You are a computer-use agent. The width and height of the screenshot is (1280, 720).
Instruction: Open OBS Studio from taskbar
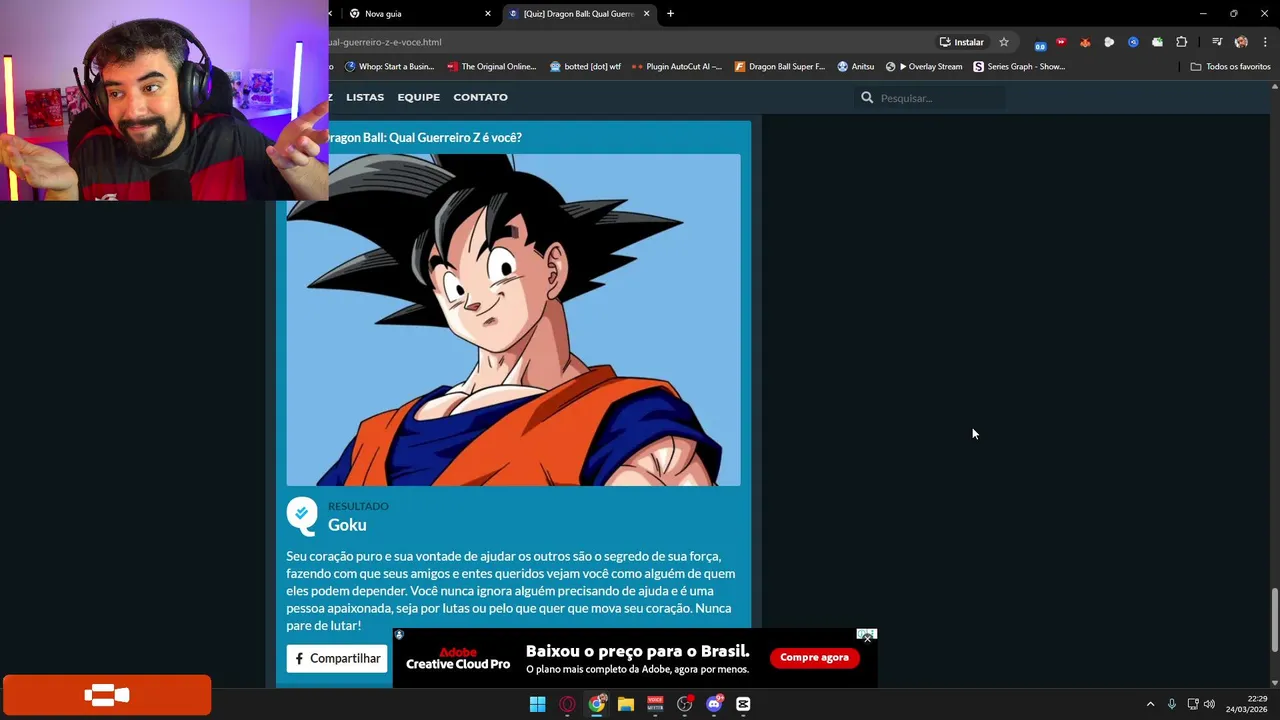coord(684,704)
